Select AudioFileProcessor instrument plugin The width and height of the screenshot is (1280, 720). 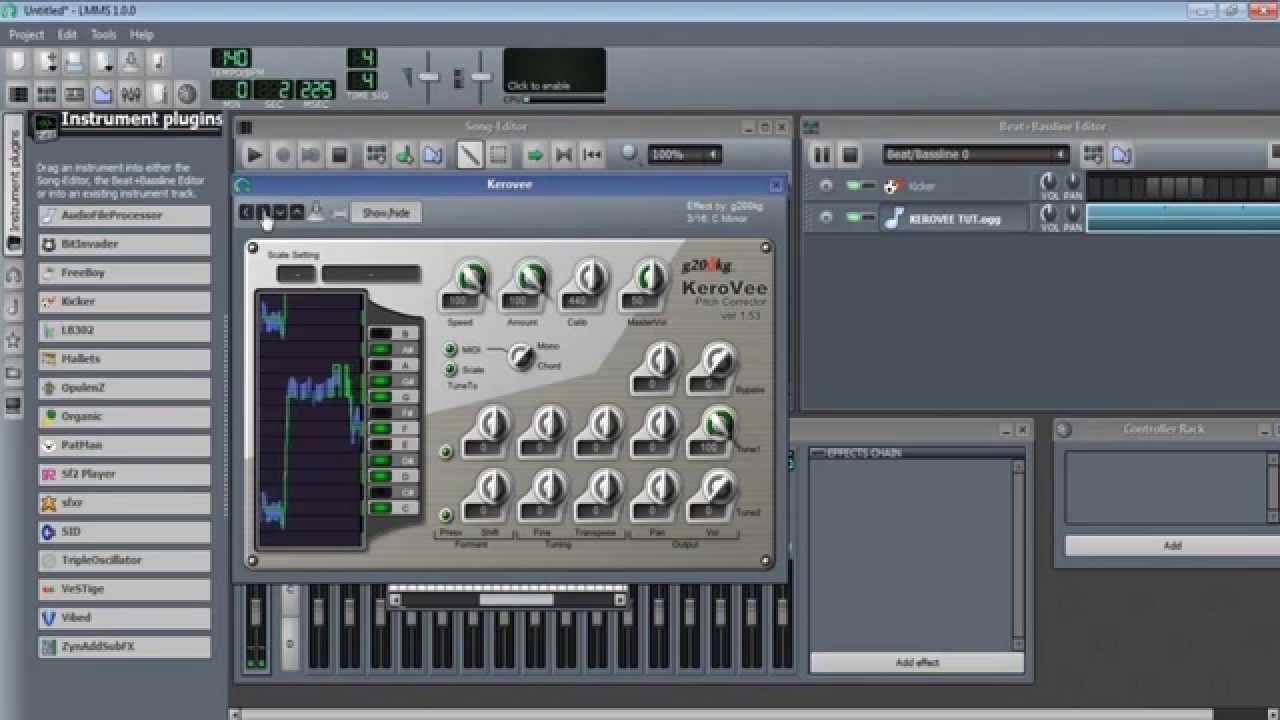coord(125,215)
